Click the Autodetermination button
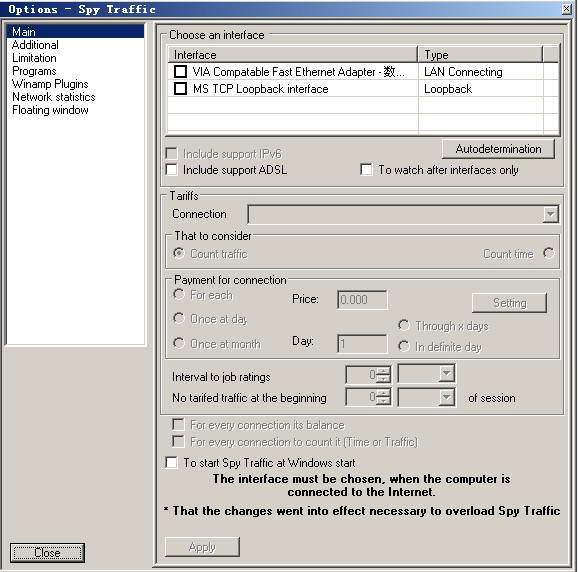This screenshot has width=578, height=572. click(498, 149)
